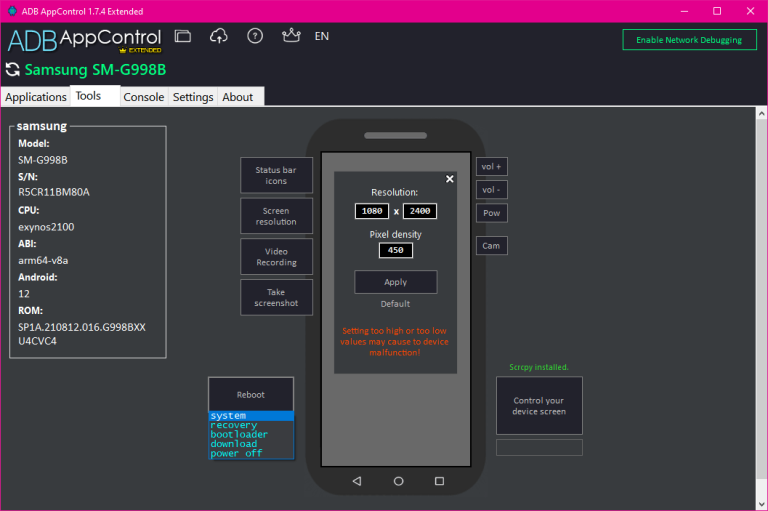Select the Tools tab
This screenshot has width=768, height=511.
coord(95,96)
